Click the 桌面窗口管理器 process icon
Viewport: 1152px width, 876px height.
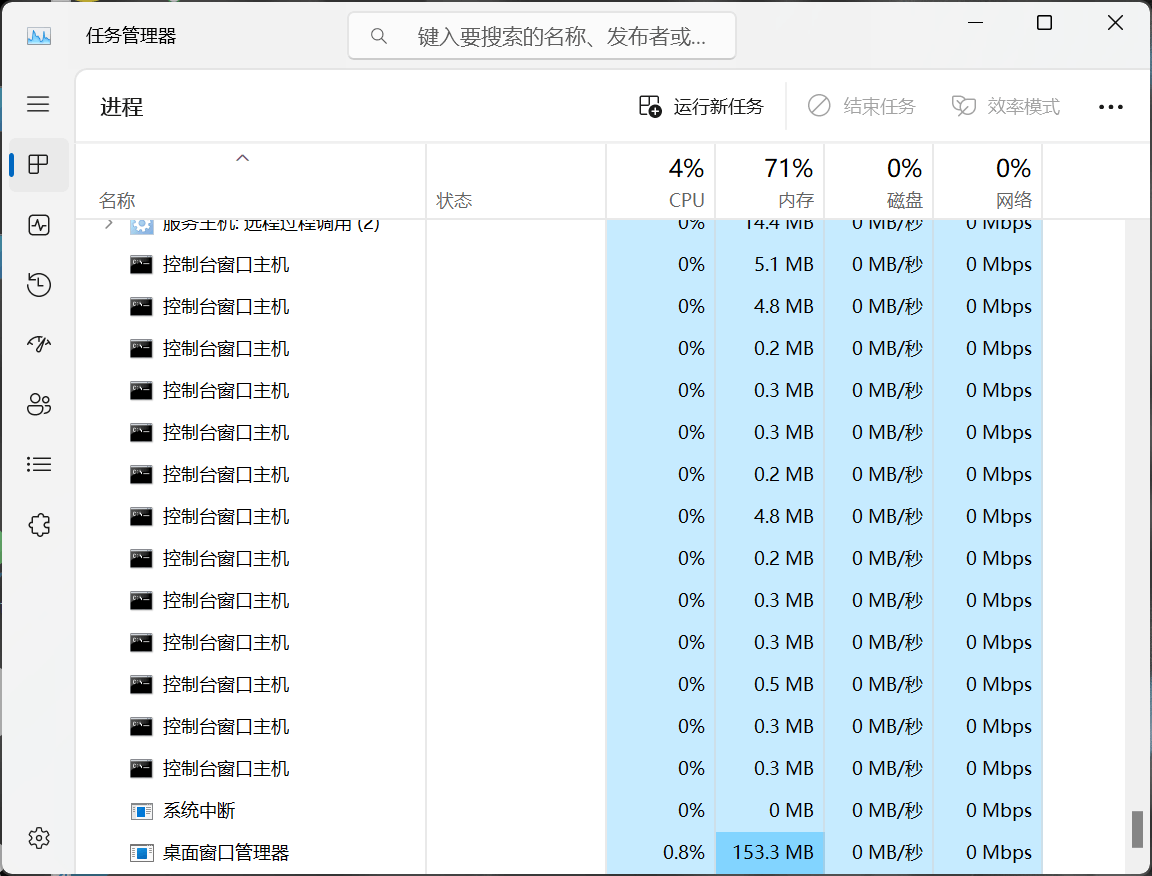tap(141, 853)
